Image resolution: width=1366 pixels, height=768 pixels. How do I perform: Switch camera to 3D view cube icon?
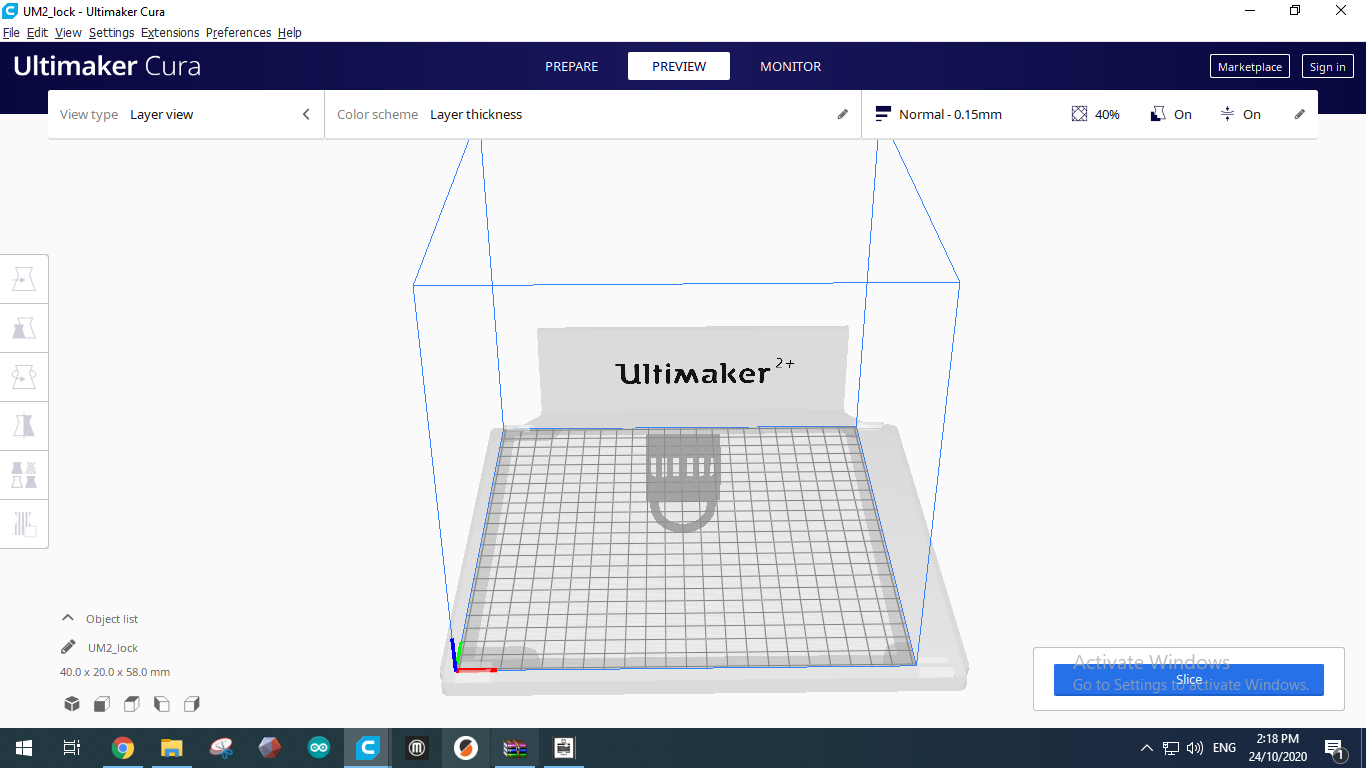click(x=72, y=704)
